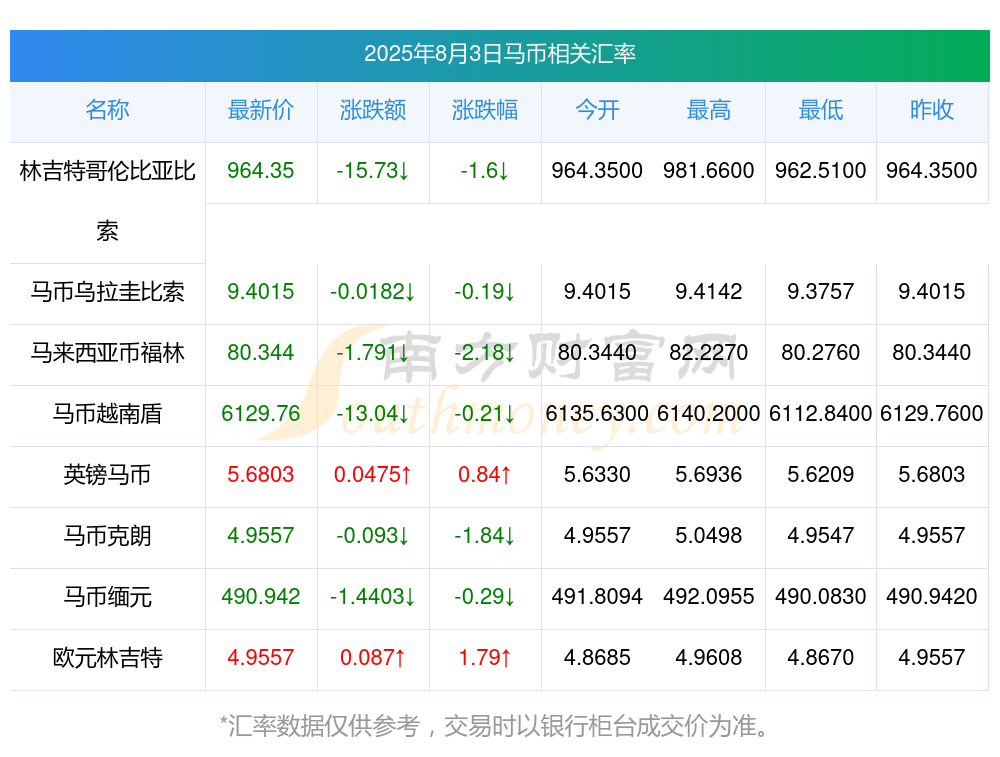Select the 最低 column header

click(821, 110)
